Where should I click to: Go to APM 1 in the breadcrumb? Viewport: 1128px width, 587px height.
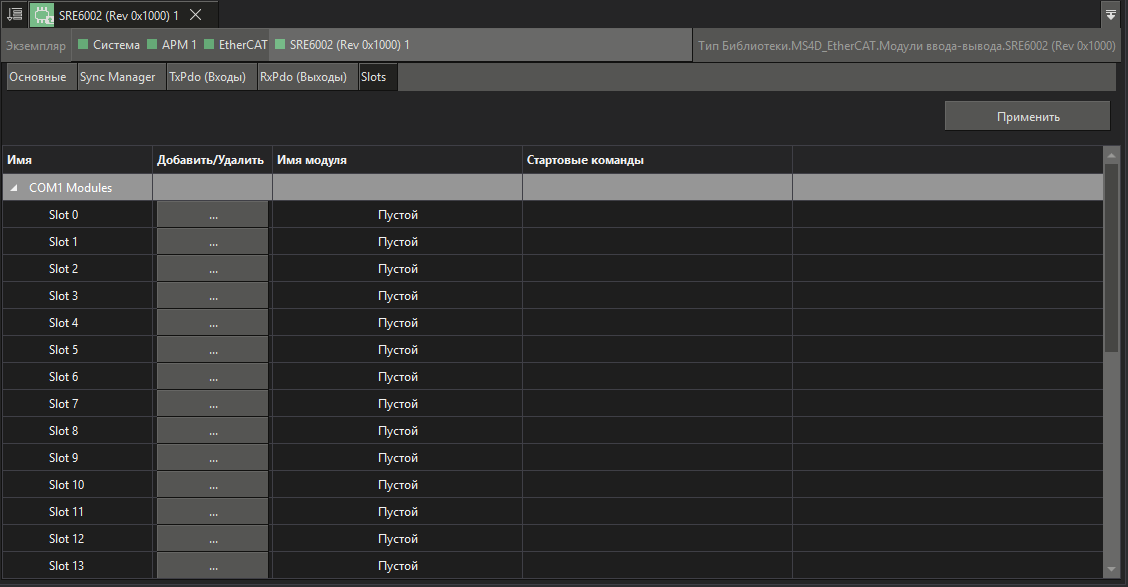[x=172, y=45]
